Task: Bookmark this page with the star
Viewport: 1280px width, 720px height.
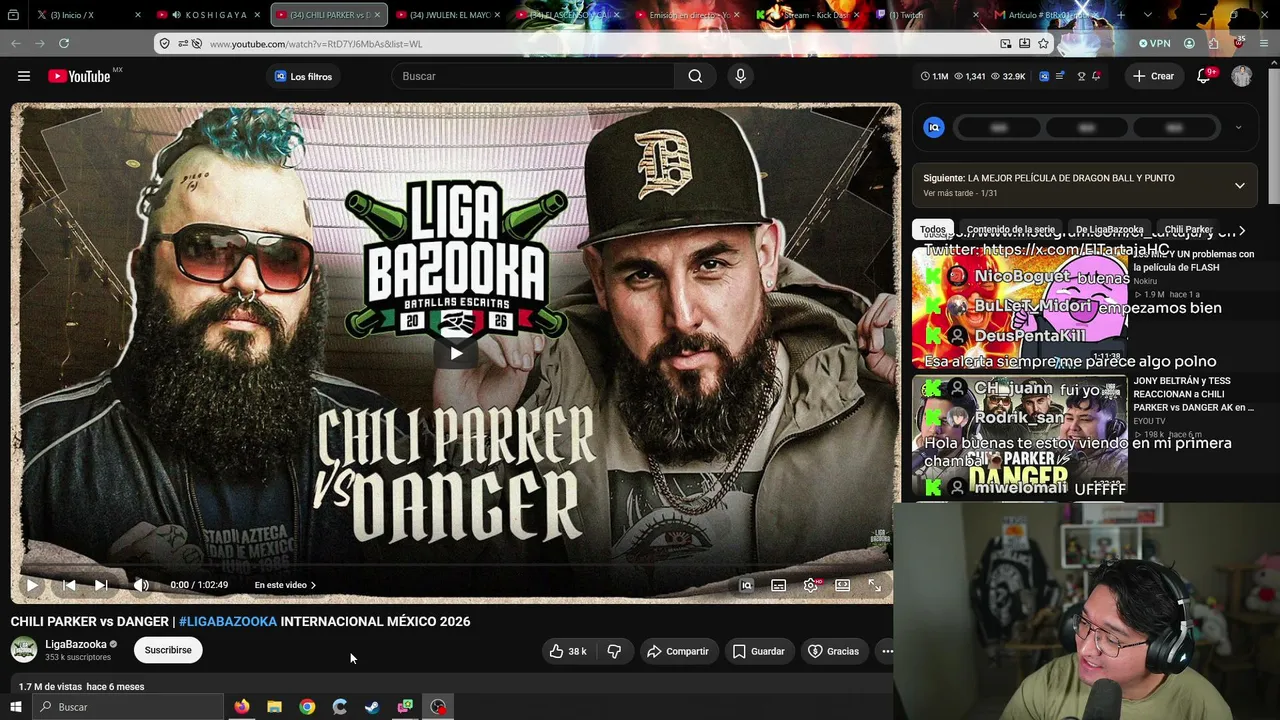Action: click(x=1043, y=43)
